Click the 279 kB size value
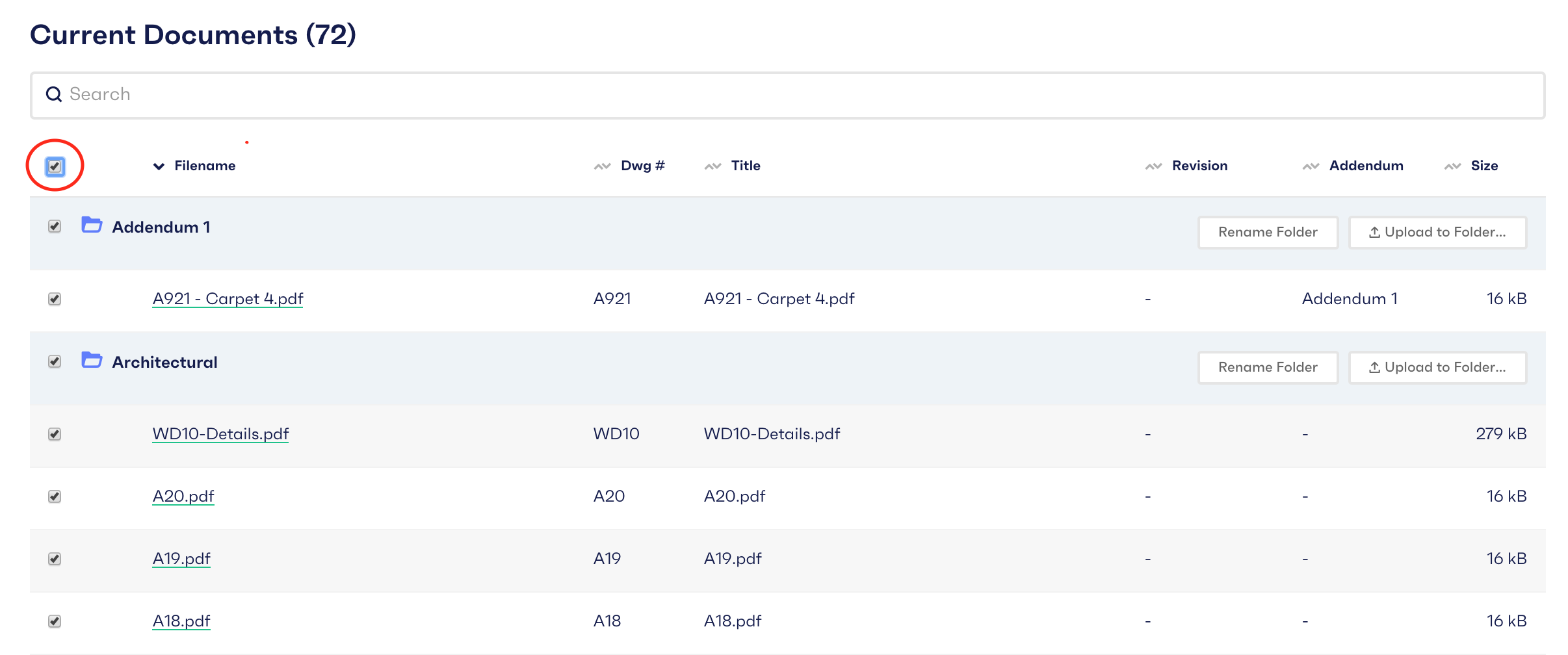Image resolution: width=1568 pixels, height=655 pixels. pyautogui.click(x=1501, y=434)
